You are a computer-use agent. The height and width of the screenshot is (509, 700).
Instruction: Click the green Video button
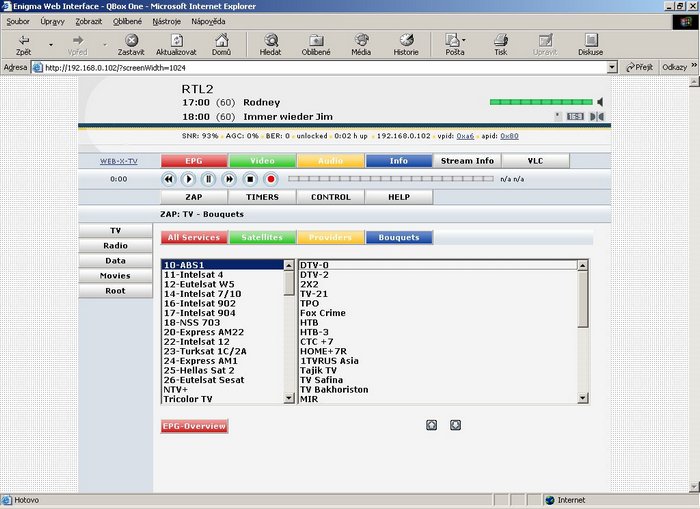point(262,161)
